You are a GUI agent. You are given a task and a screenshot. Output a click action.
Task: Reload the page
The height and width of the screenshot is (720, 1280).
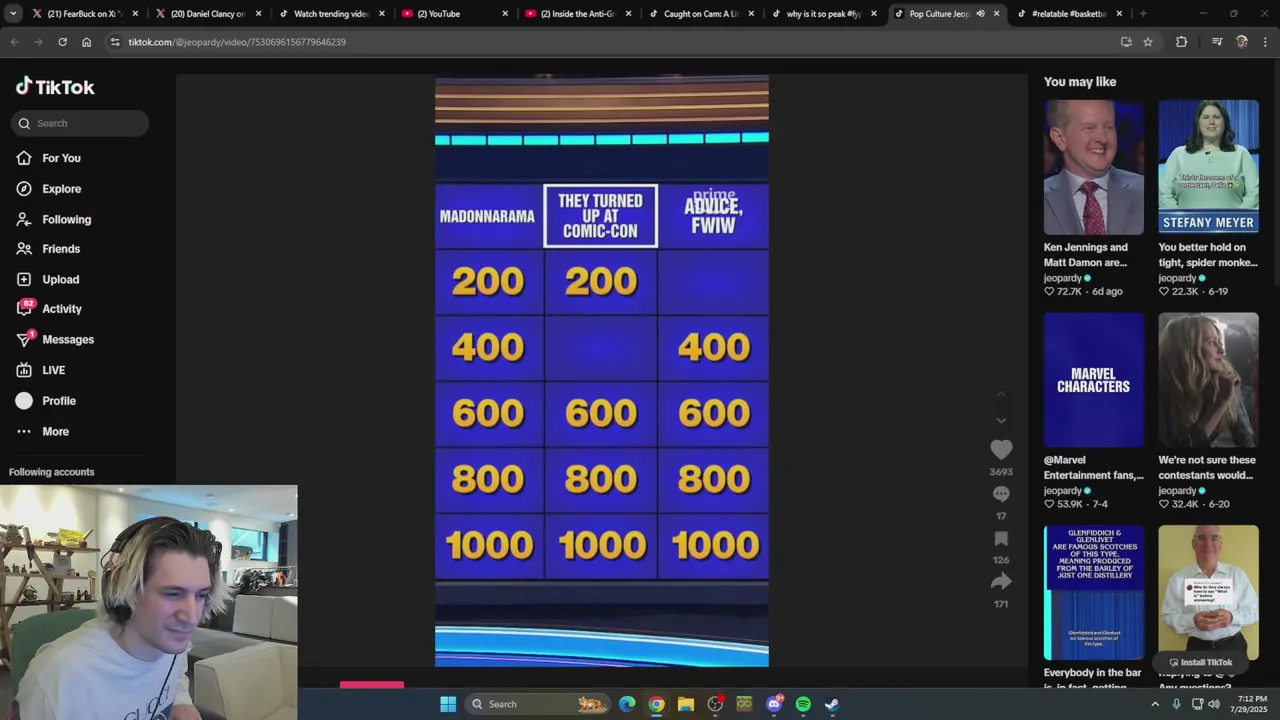pyautogui.click(x=62, y=42)
